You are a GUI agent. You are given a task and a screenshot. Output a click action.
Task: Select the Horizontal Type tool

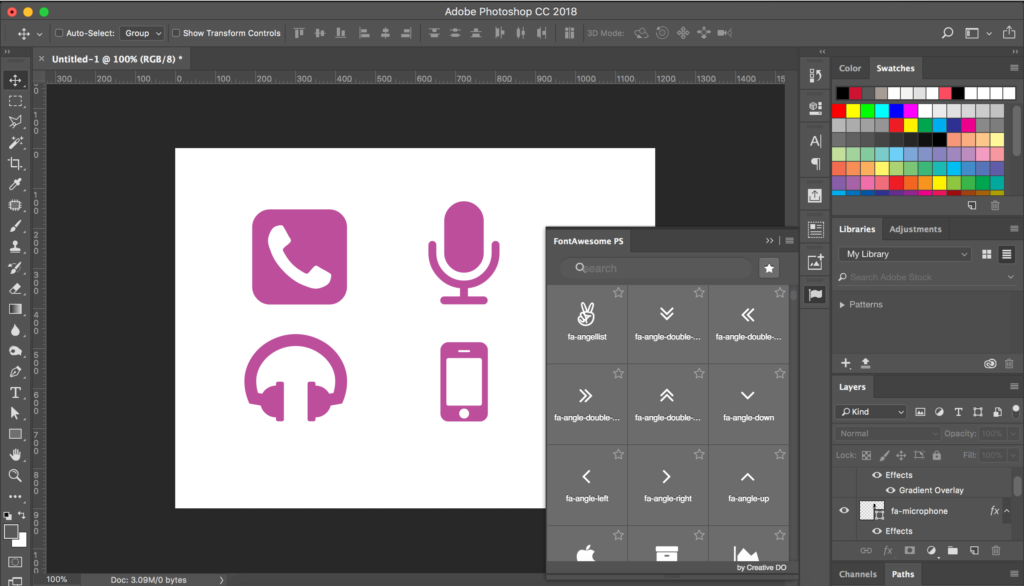(x=15, y=392)
